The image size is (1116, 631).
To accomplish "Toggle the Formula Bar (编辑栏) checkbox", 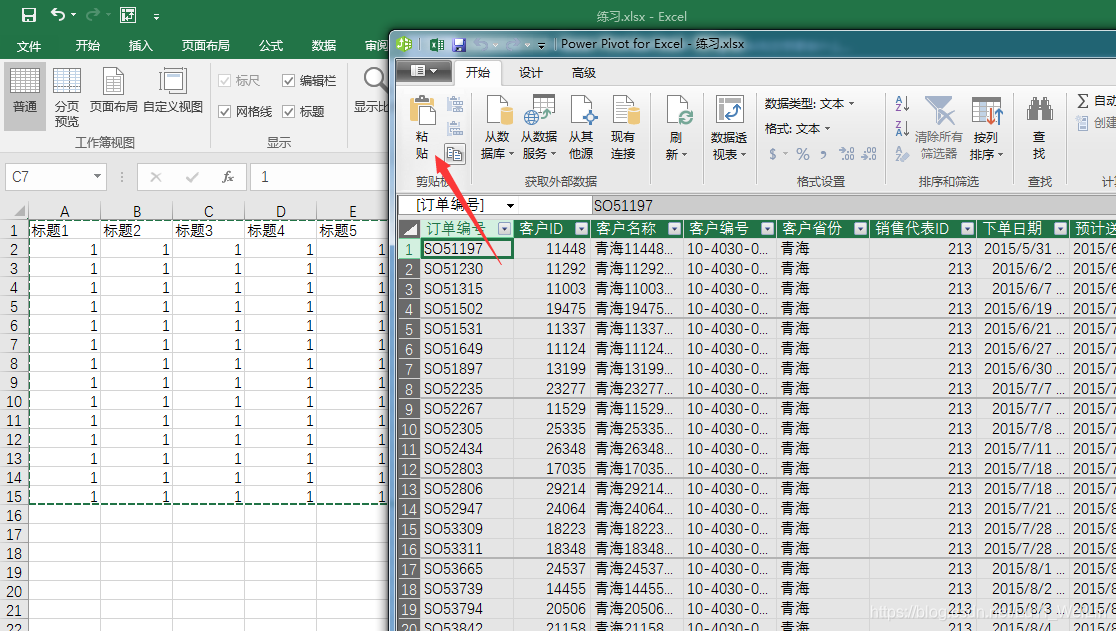I will tap(308, 81).
